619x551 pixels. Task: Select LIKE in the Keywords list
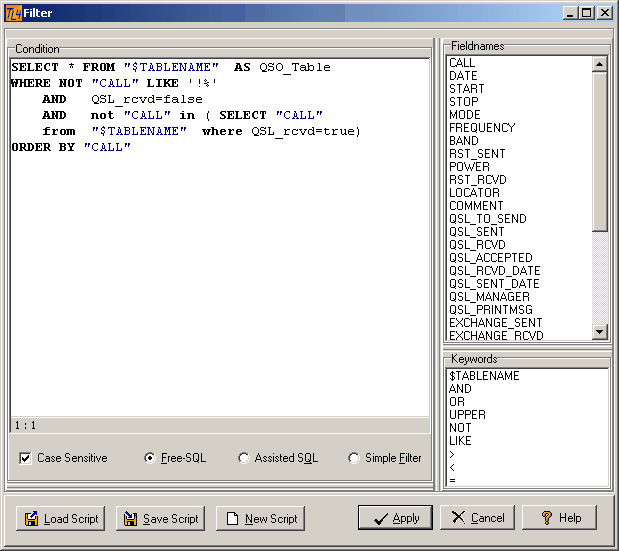460,441
